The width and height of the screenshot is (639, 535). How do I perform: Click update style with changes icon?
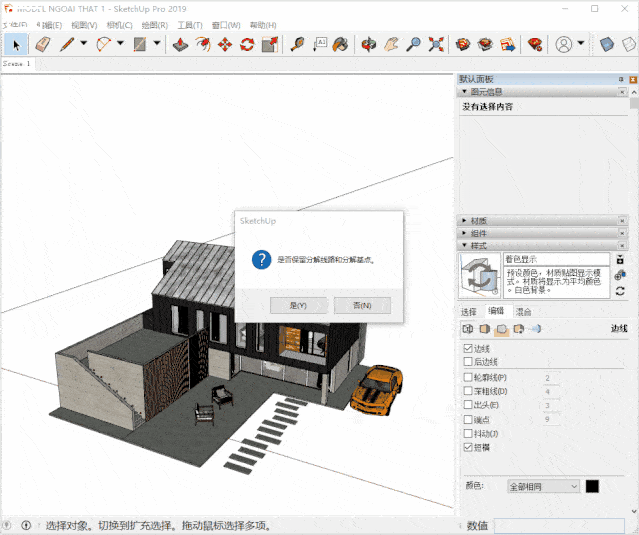coord(620,291)
